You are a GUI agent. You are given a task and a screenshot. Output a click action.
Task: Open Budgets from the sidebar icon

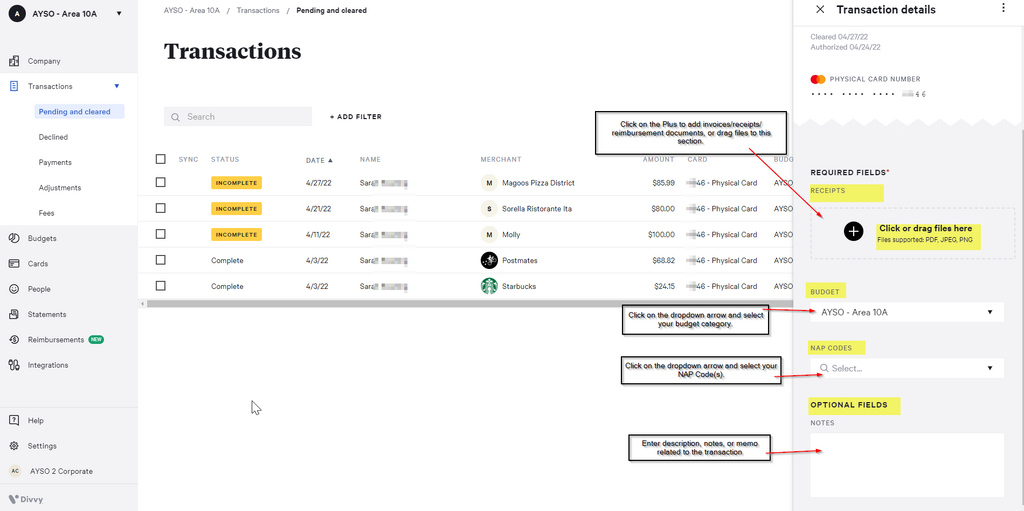pyautogui.click(x=15, y=238)
